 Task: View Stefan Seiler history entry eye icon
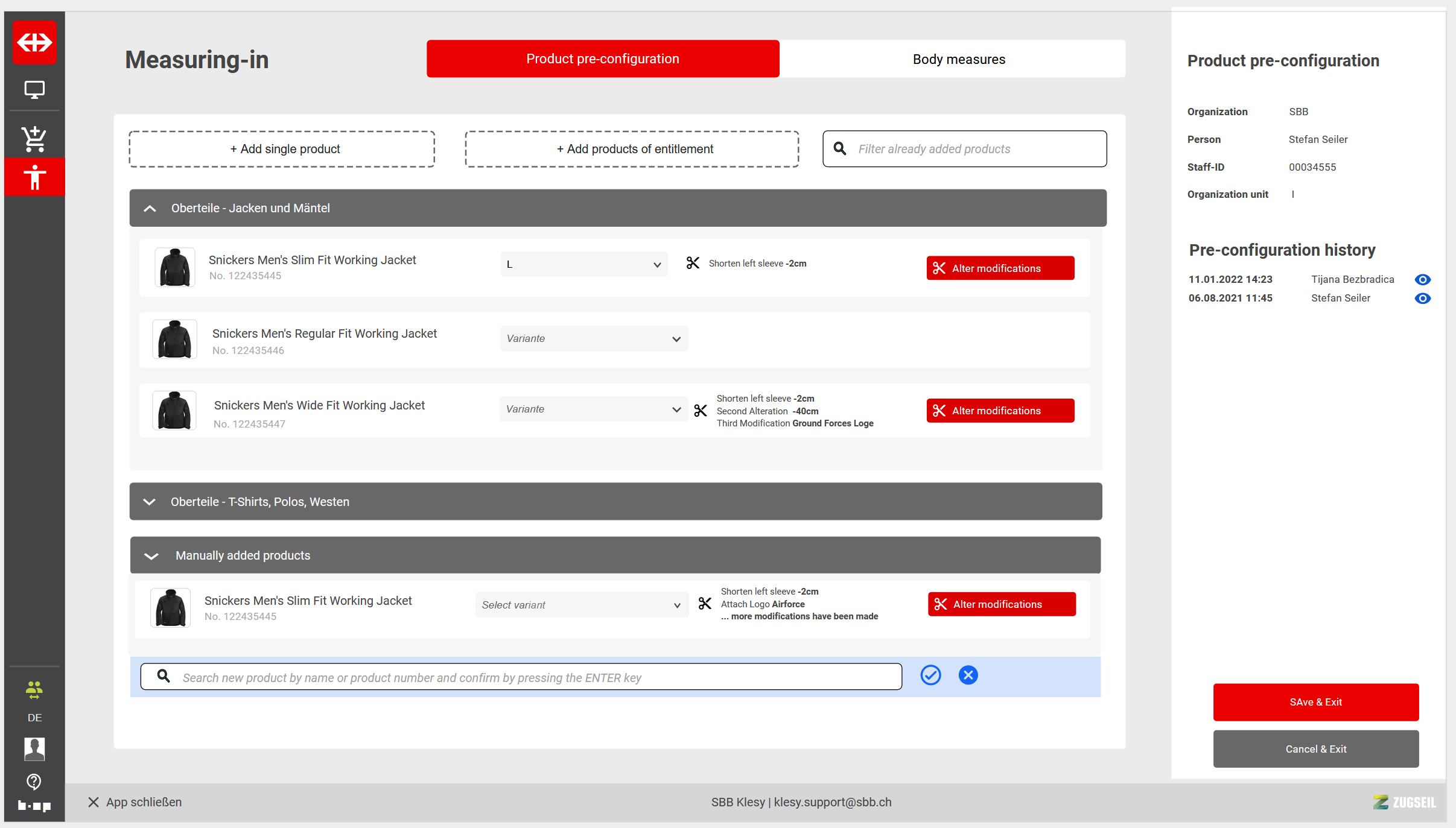1422,299
